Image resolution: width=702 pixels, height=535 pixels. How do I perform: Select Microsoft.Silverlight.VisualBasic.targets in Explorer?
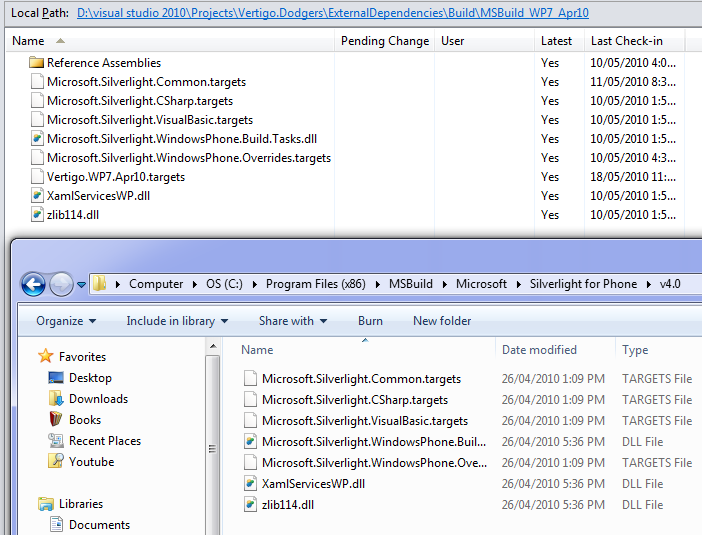365,421
